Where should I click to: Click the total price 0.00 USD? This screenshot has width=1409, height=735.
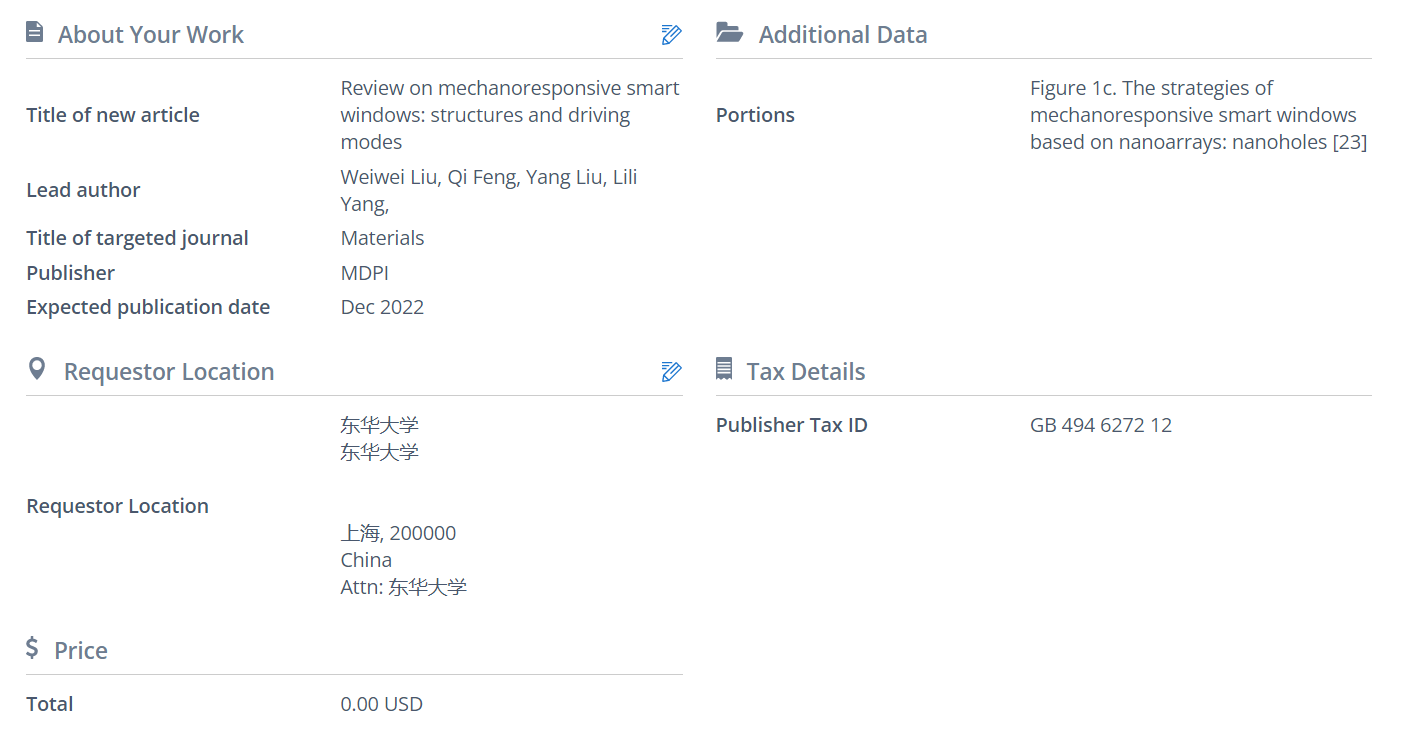click(381, 704)
